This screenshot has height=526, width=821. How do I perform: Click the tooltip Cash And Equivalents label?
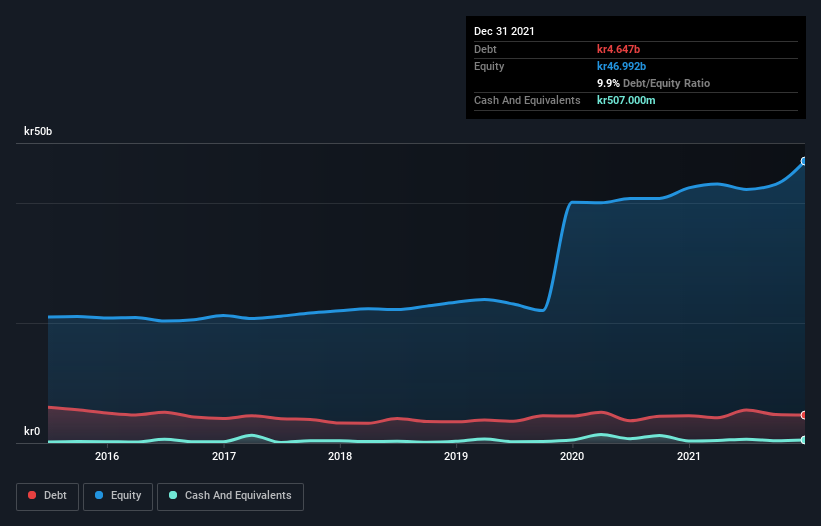click(x=527, y=100)
